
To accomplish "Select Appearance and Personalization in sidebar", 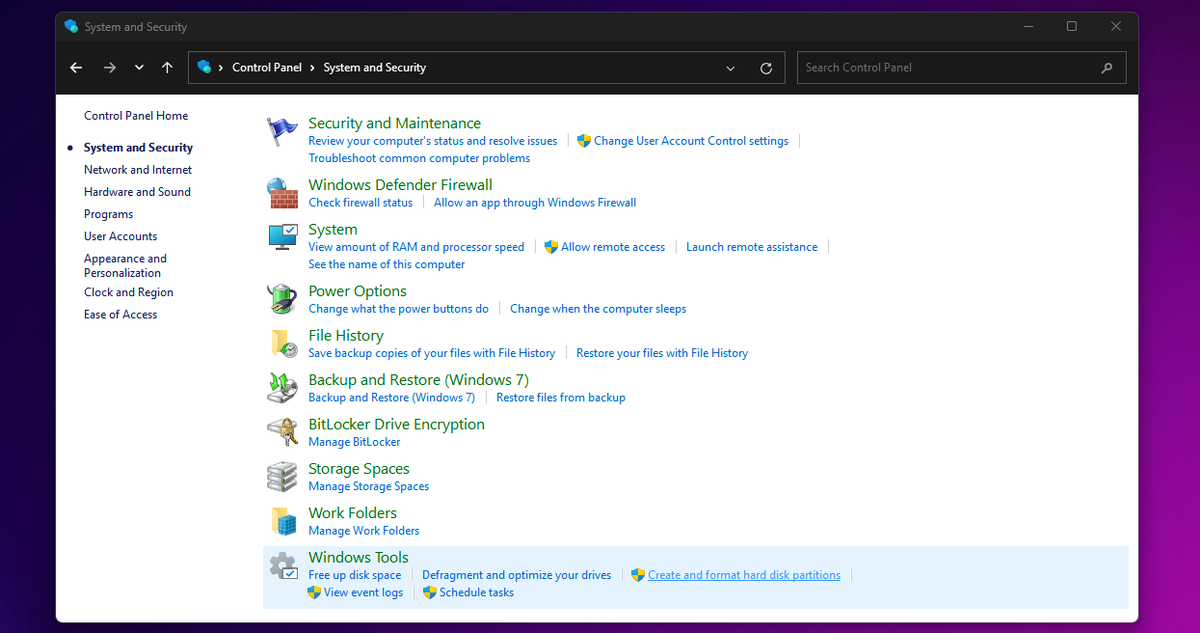I will 125,265.
